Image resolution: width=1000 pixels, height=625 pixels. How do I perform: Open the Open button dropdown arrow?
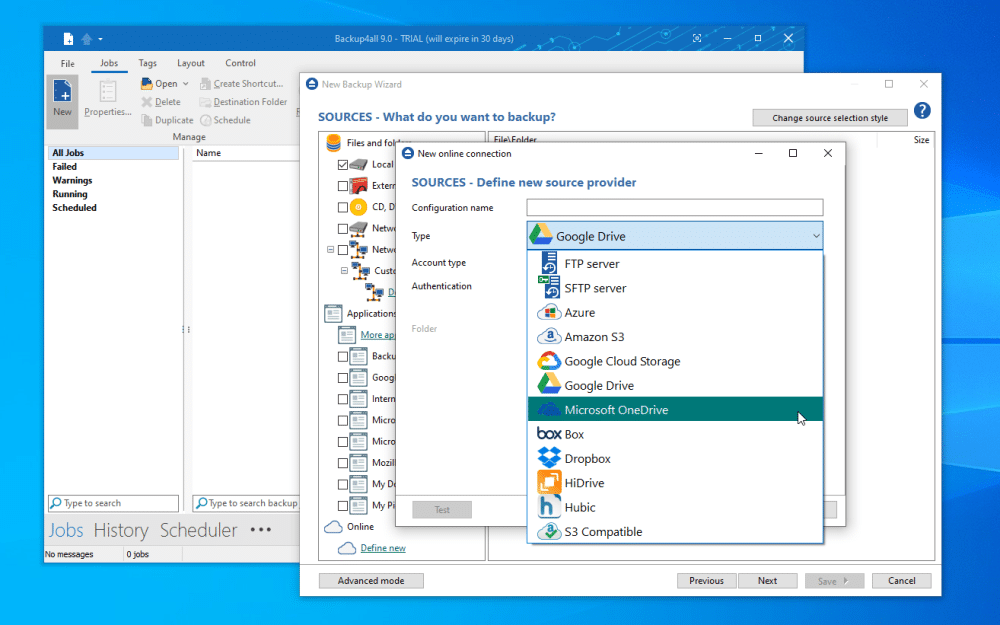[x=185, y=84]
